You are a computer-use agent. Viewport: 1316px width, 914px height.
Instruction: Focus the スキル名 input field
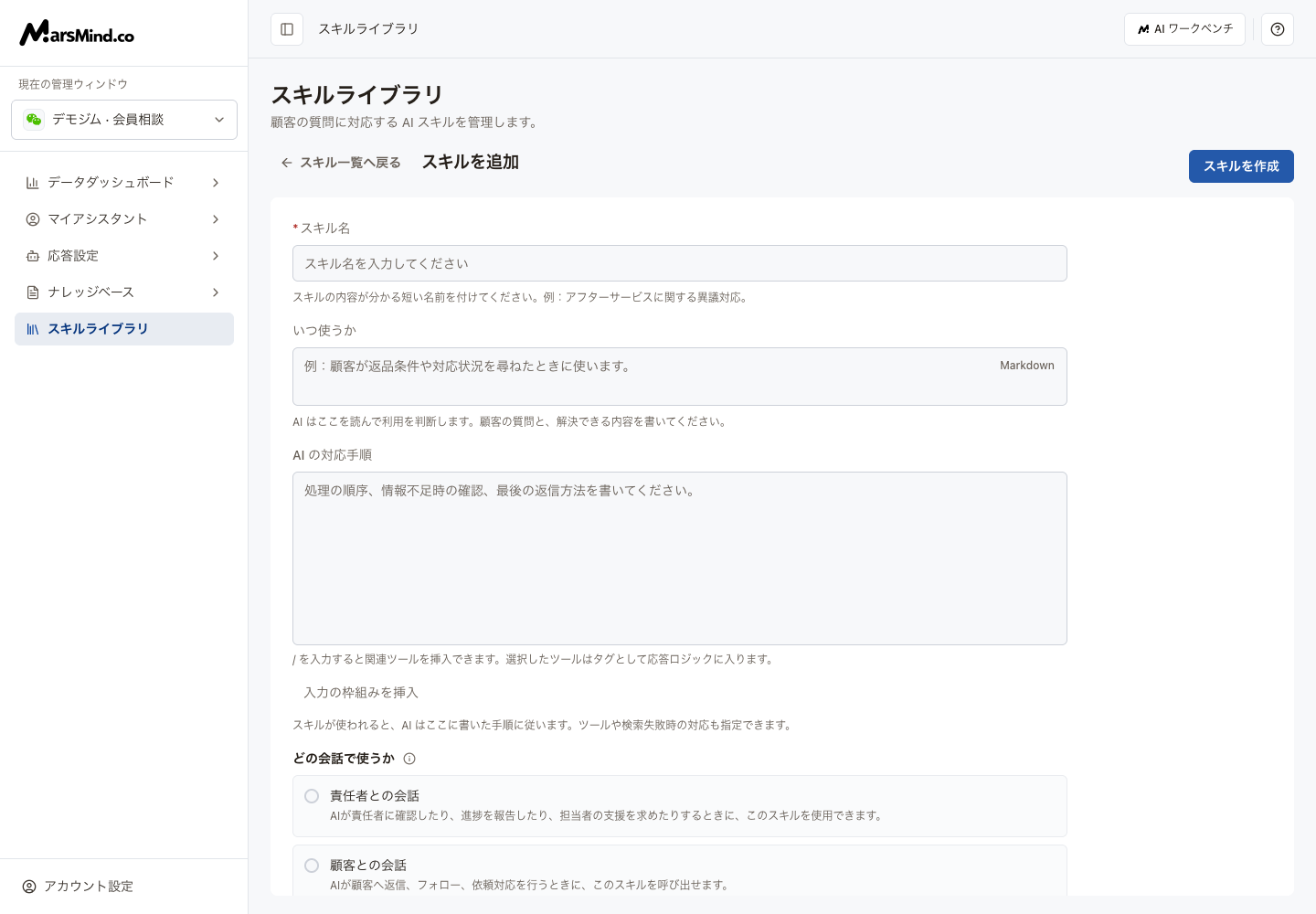[680, 263]
